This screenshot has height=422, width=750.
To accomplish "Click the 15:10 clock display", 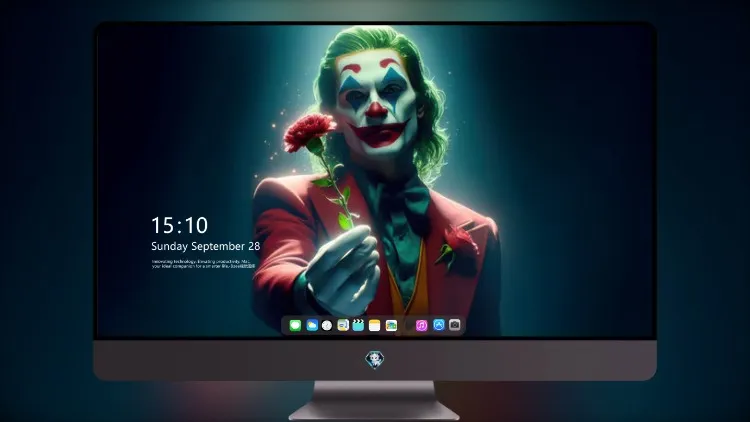I will [179, 225].
